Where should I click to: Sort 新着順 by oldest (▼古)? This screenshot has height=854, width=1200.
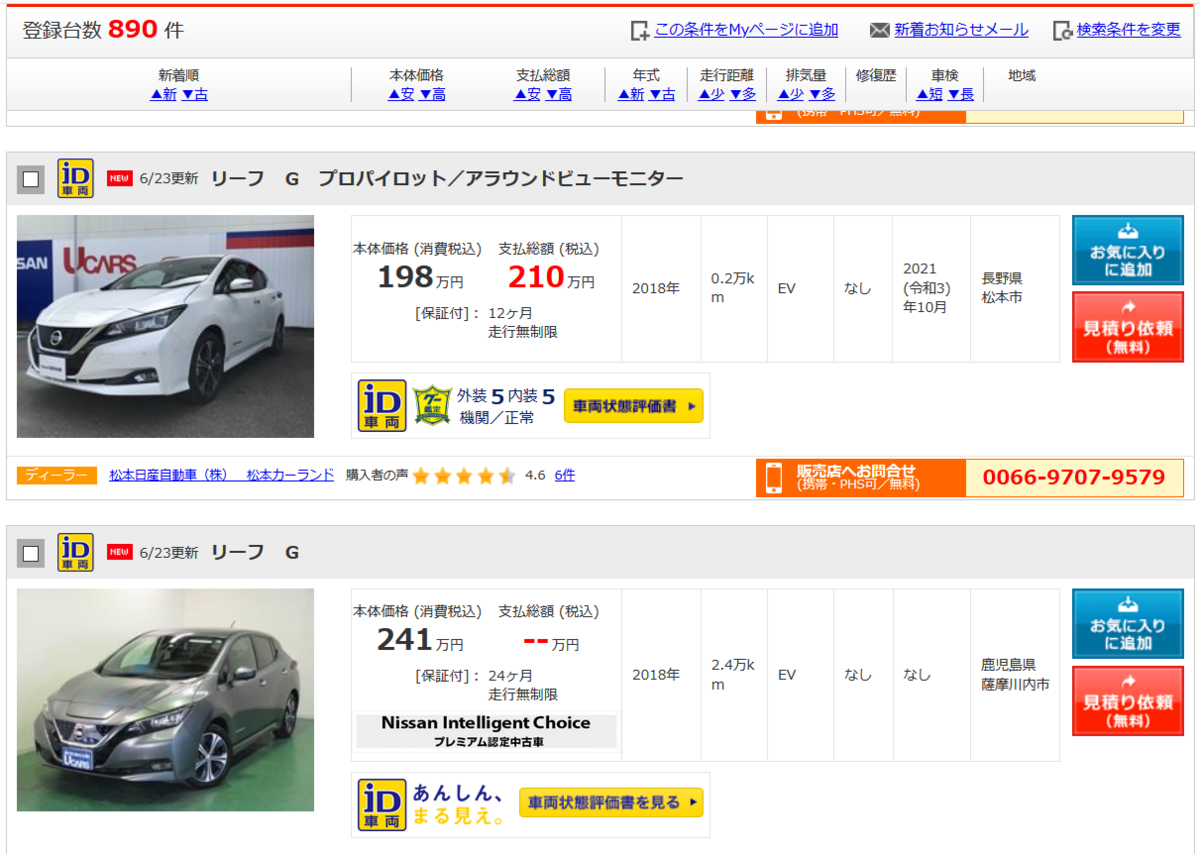click(x=195, y=94)
